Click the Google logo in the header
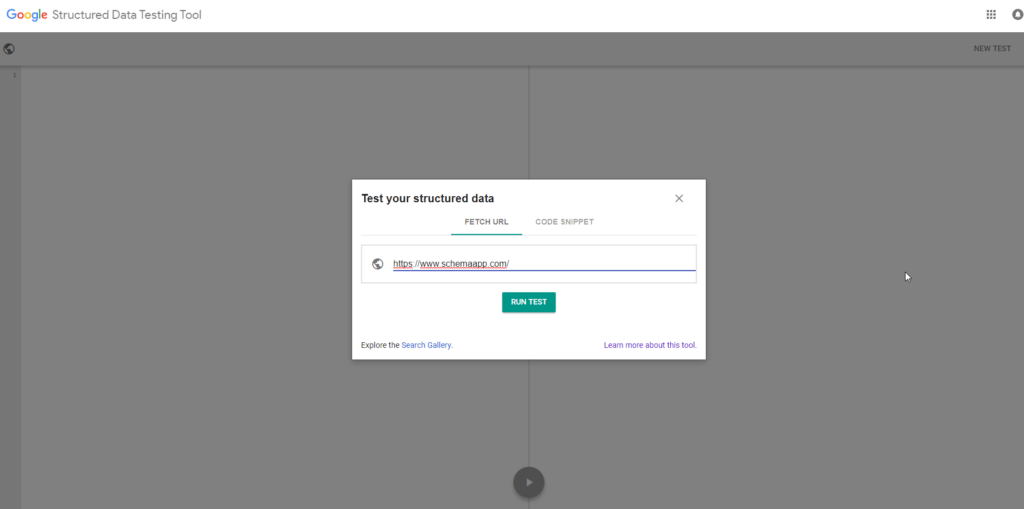The width and height of the screenshot is (1024, 509). [27, 15]
